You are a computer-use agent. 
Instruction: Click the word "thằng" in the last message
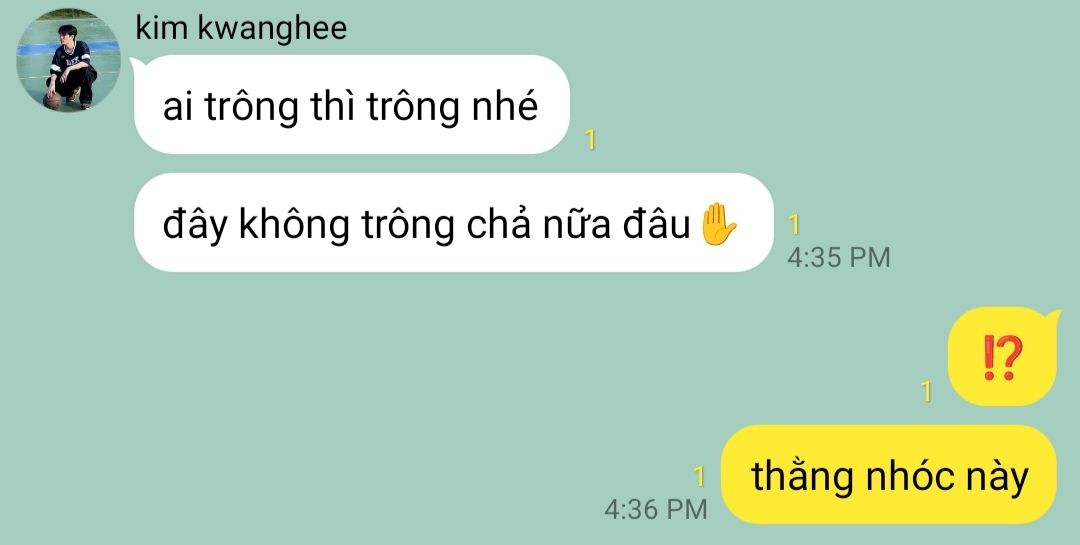(x=802, y=476)
